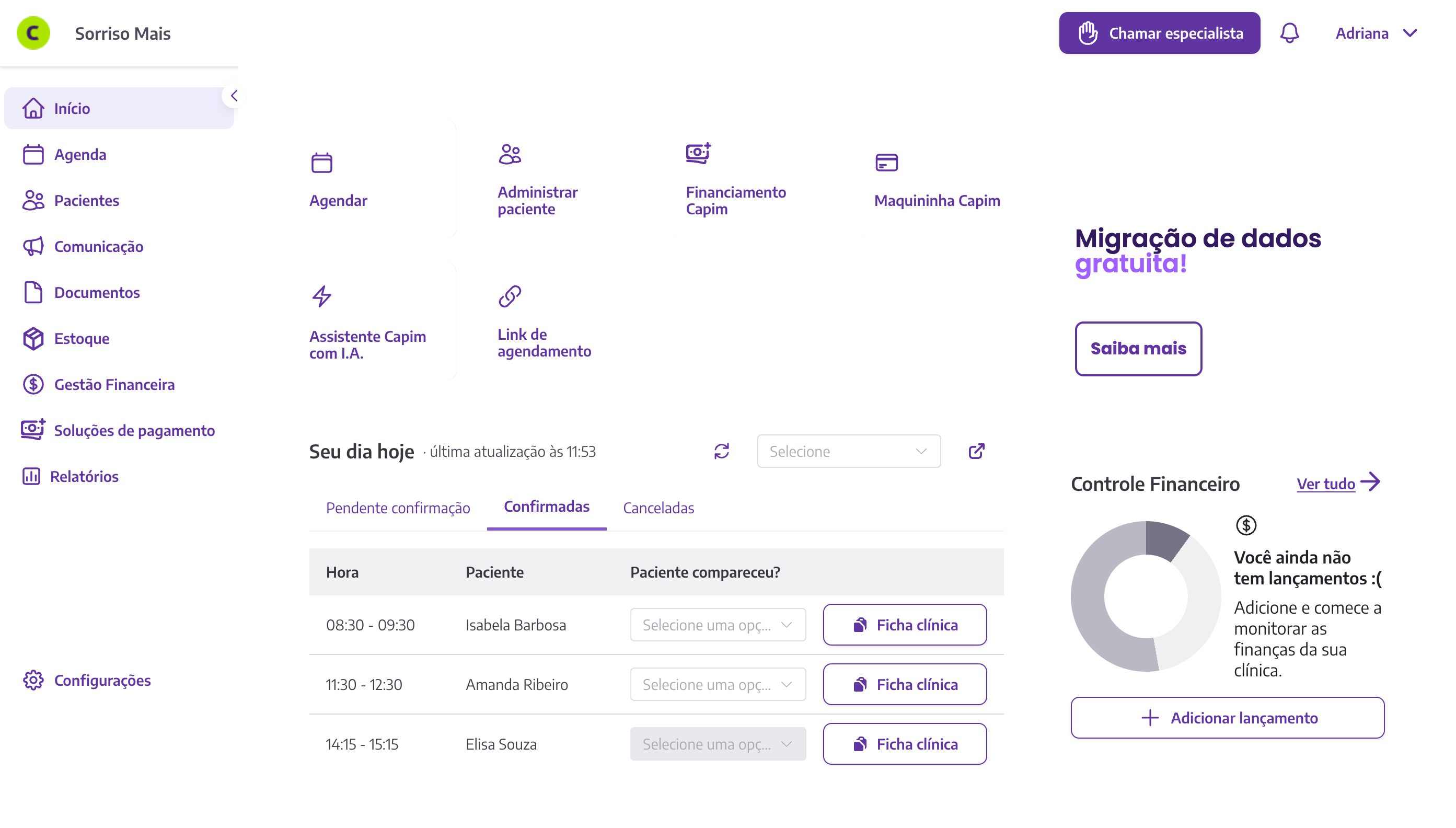Open the external link icon next to Selecione
The width and height of the screenshot is (1456, 828).
click(x=976, y=451)
